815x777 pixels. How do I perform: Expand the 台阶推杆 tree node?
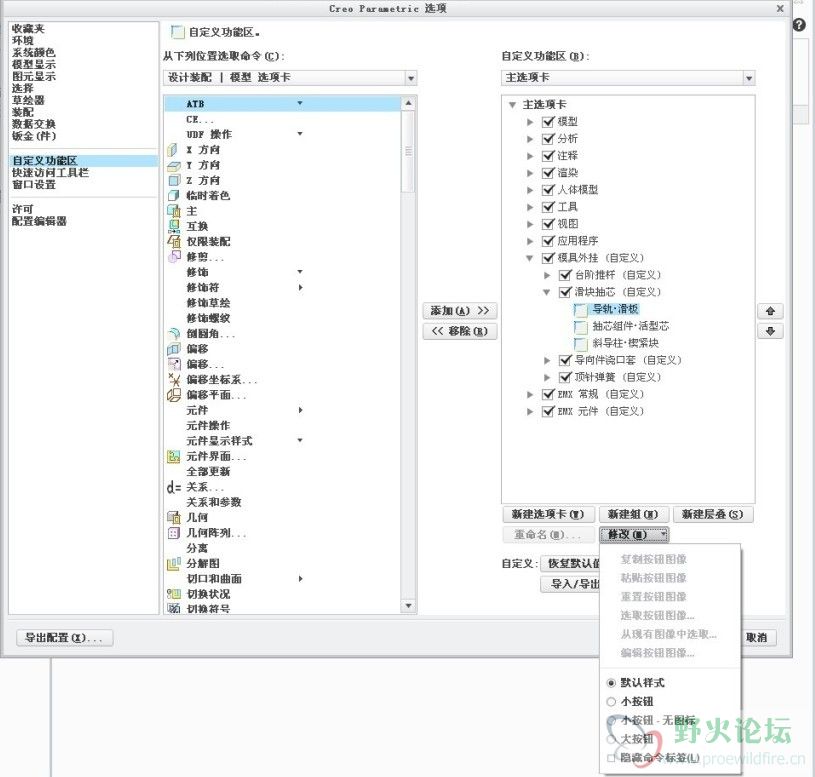point(547,275)
